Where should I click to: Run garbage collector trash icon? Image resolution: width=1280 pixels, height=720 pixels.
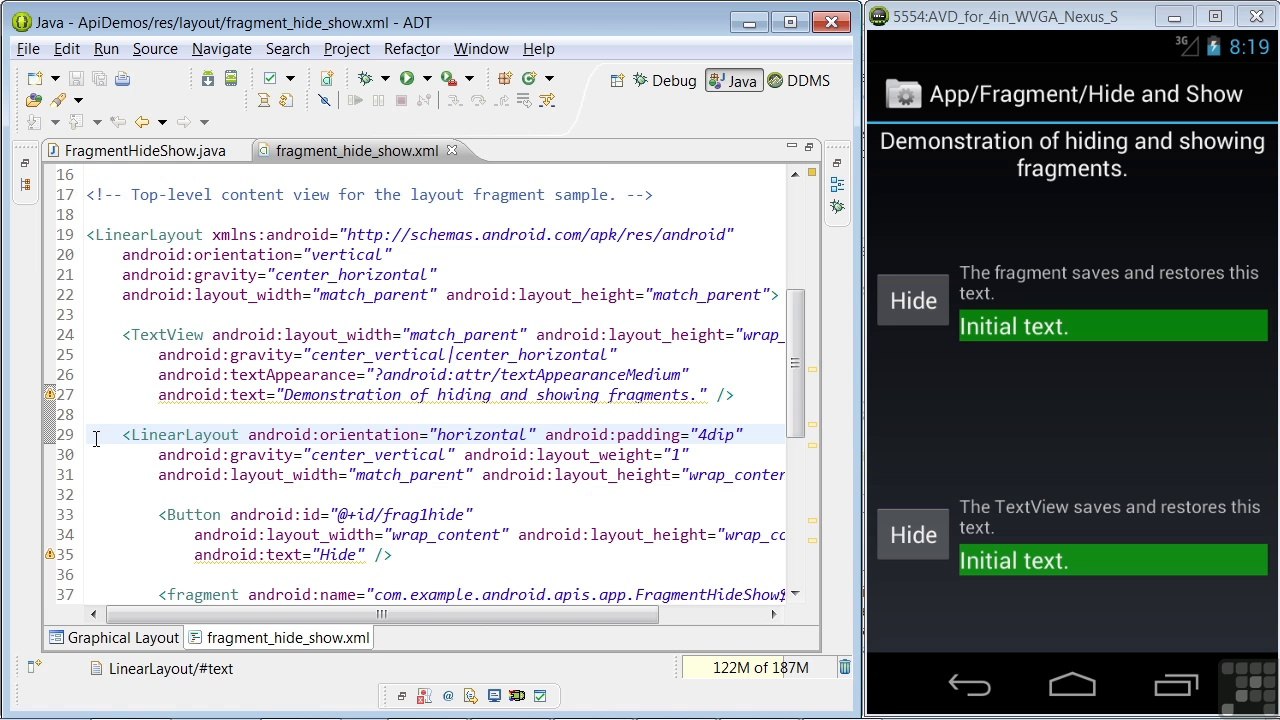click(844, 667)
